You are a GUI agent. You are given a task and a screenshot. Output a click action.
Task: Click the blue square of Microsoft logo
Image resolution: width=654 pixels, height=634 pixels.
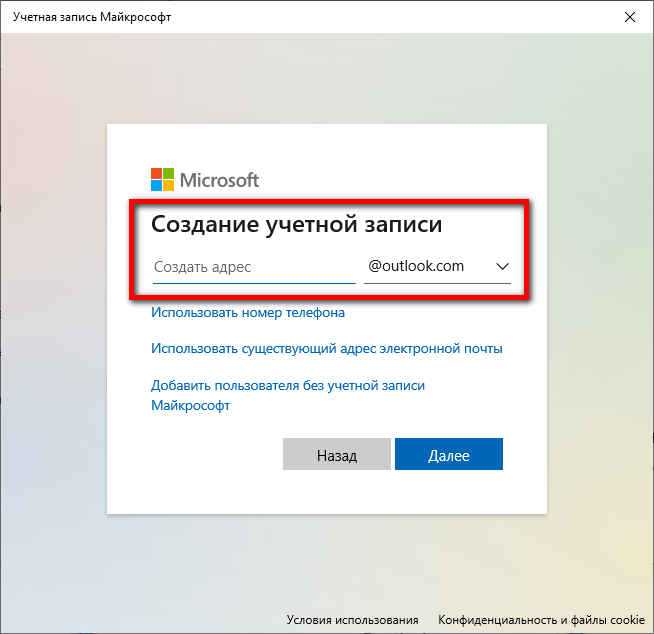pyautogui.click(x=156, y=186)
